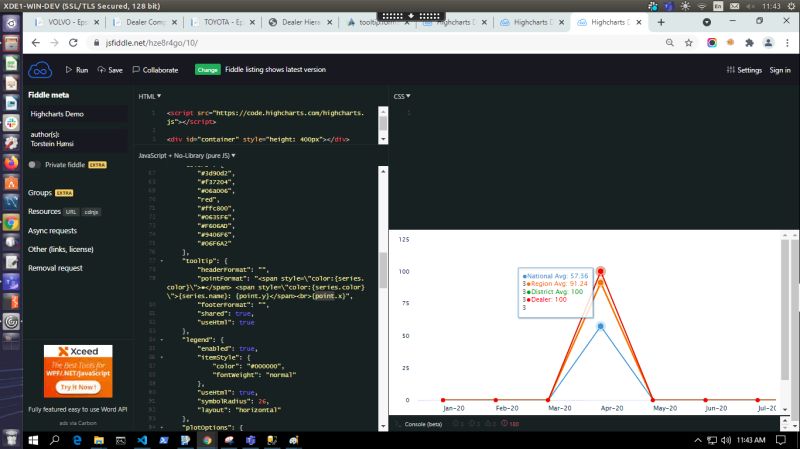800x449 pixels.
Task: Save the fiddle
Action: tap(110, 70)
